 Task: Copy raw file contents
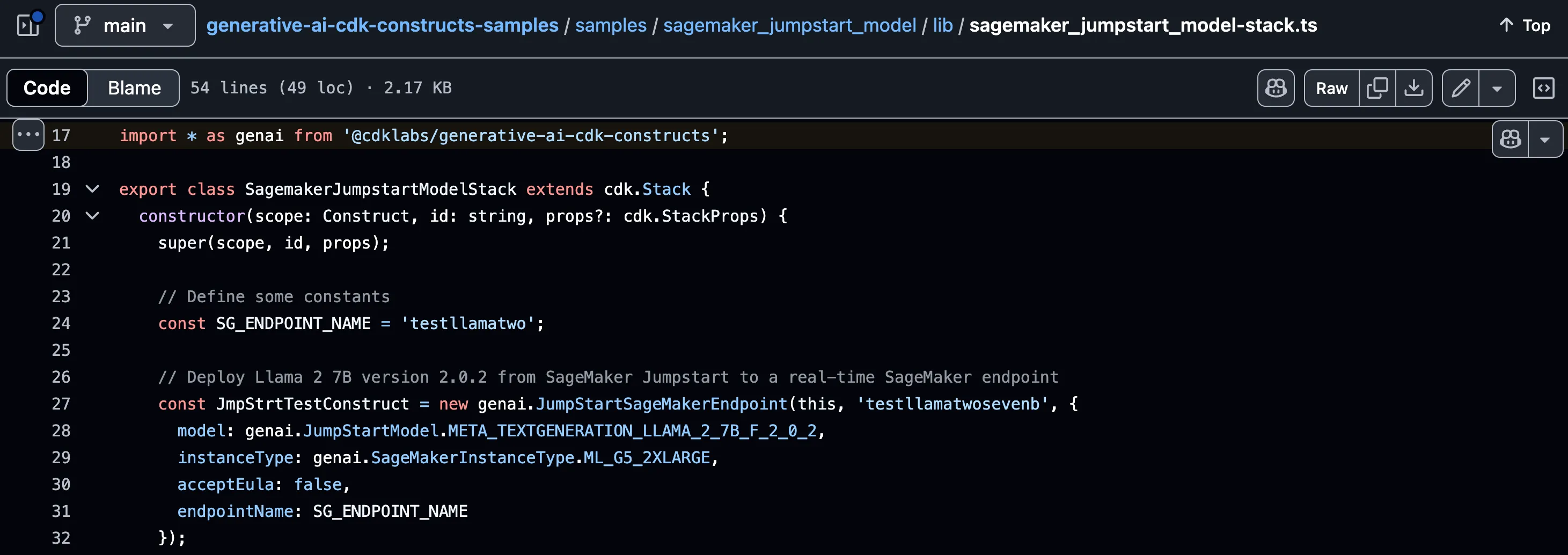(1377, 88)
